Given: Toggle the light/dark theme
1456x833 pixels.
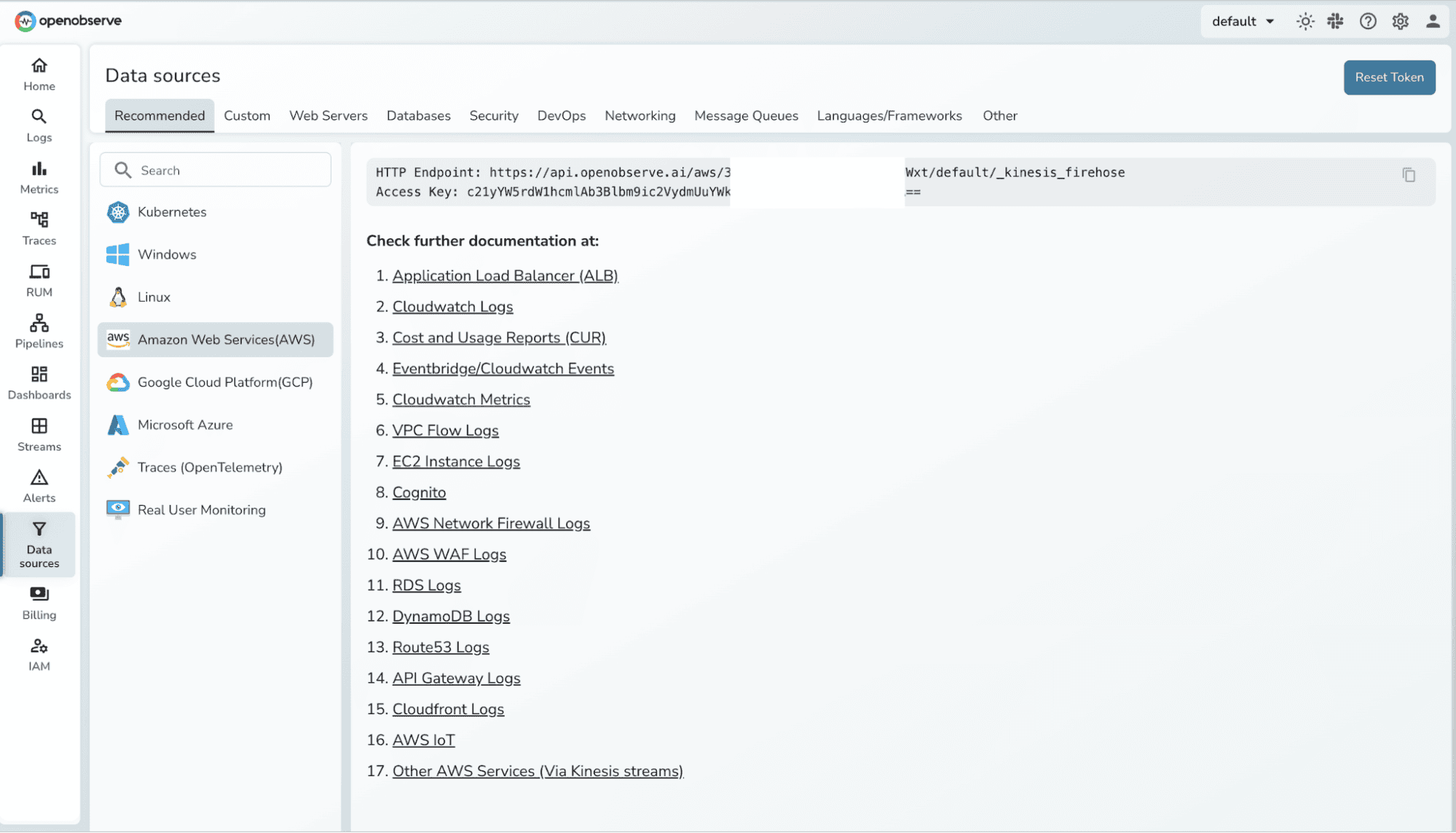Looking at the screenshot, I should pyautogui.click(x=1305, y=21).
